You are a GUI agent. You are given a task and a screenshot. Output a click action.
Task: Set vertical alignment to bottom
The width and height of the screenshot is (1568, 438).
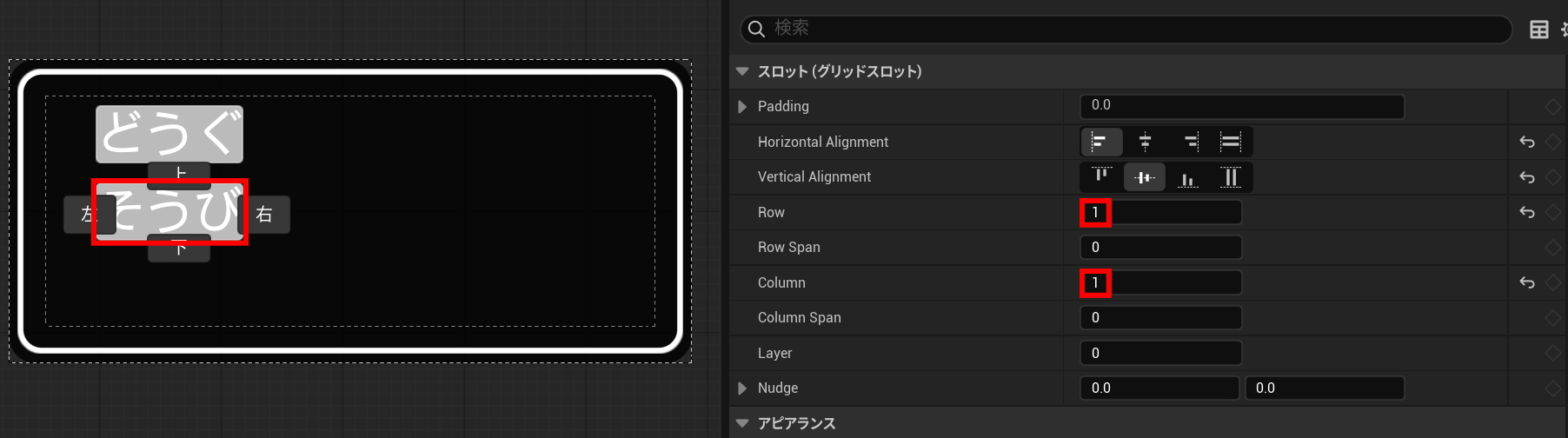point(1187,177)
